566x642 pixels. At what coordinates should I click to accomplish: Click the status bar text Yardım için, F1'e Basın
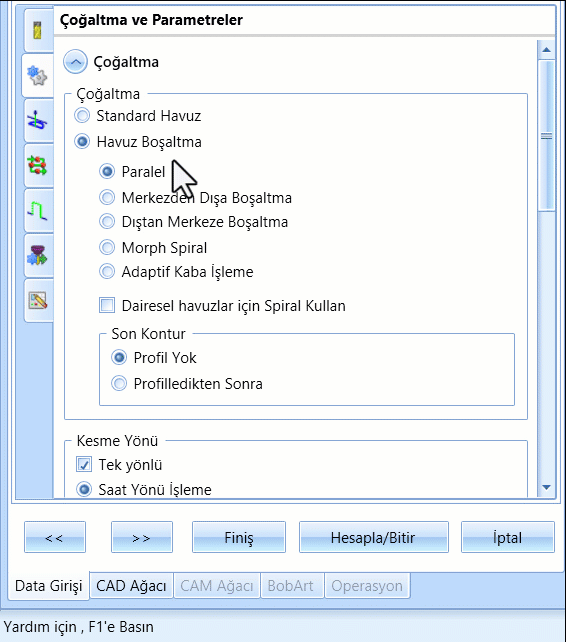point(79,626)
